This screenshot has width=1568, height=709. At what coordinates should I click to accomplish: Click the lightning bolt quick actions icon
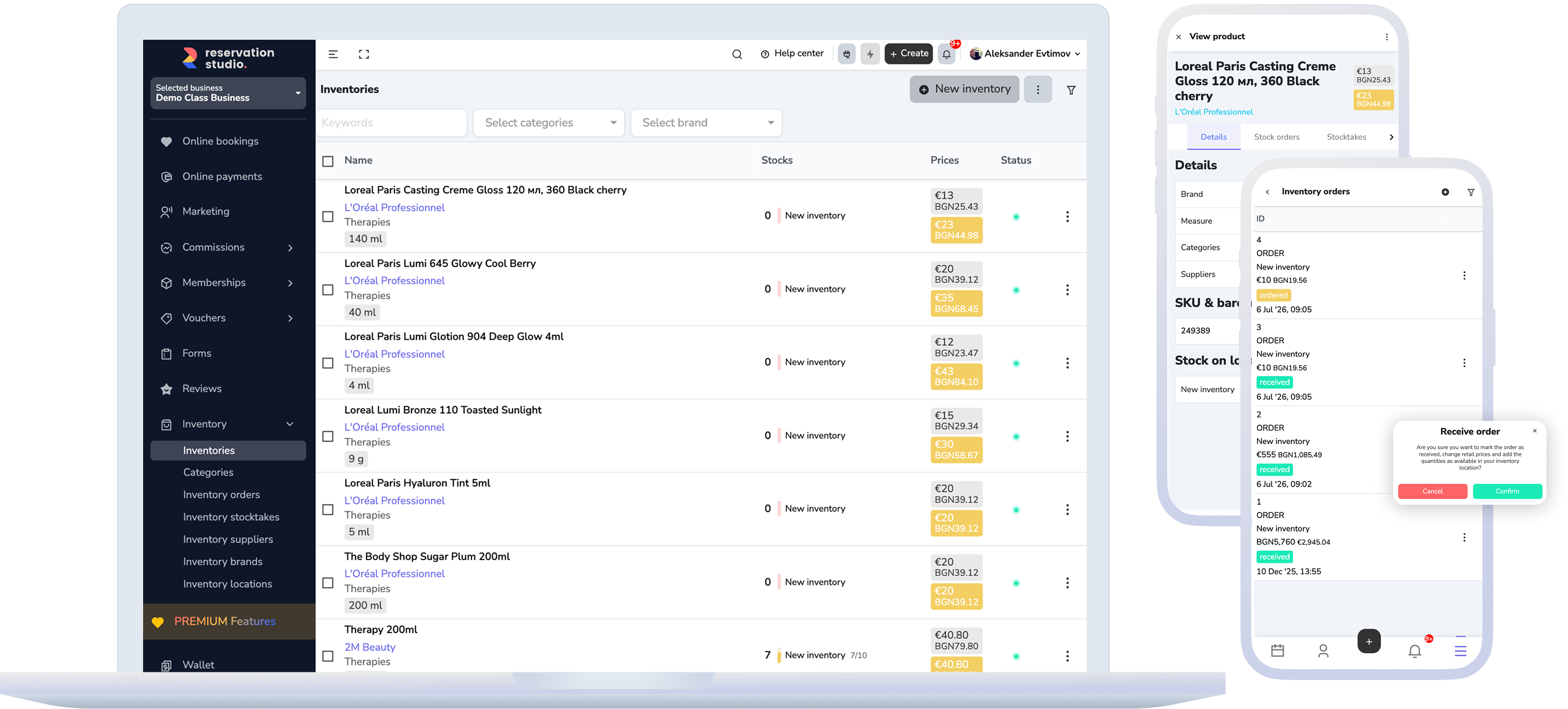(870, 54)
